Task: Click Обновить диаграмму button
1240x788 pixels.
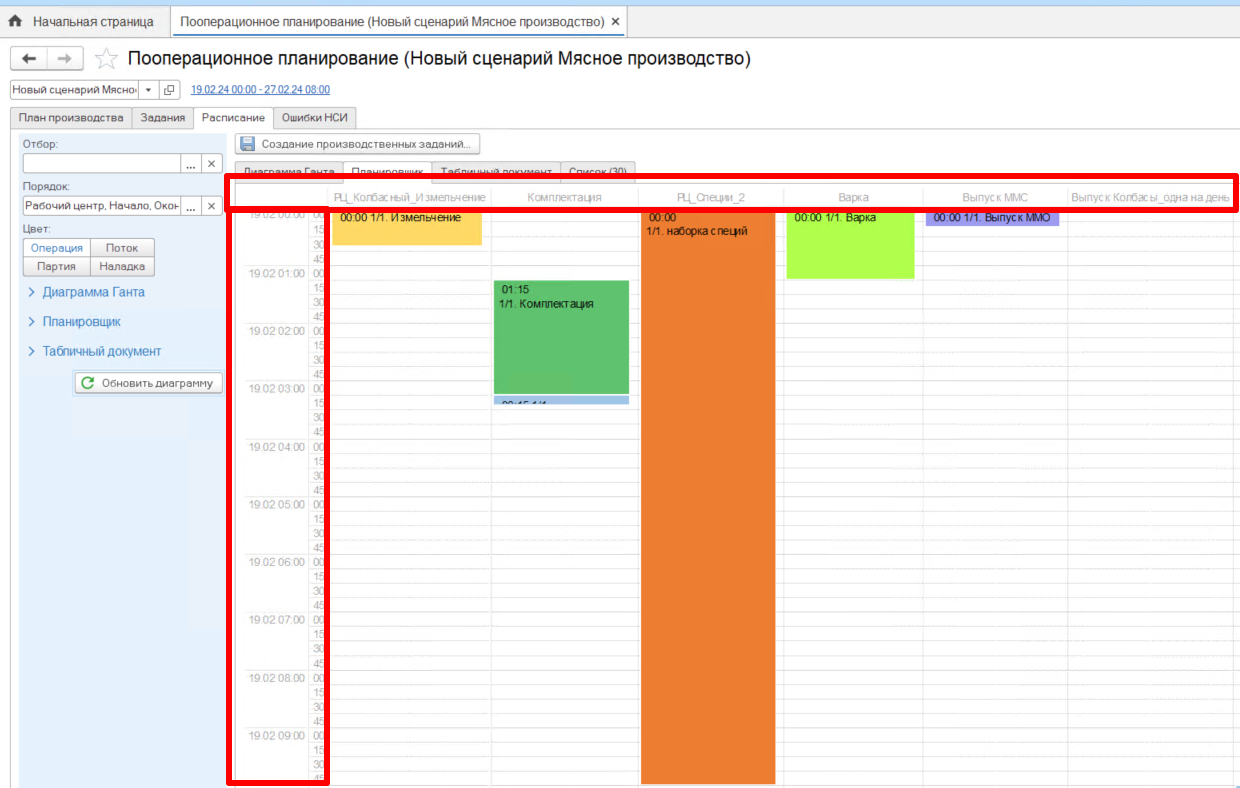Action: [x=149, y=383]
